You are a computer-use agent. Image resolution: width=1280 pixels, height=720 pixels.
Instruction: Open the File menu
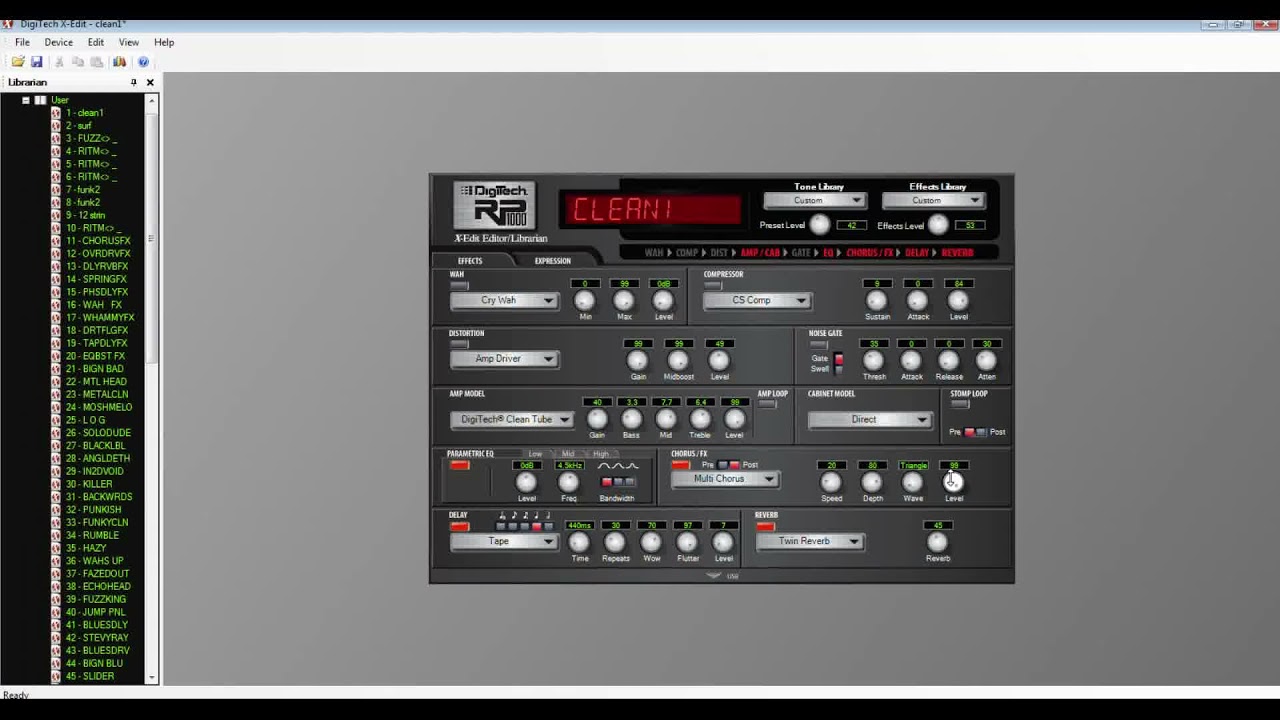(22, 43)
